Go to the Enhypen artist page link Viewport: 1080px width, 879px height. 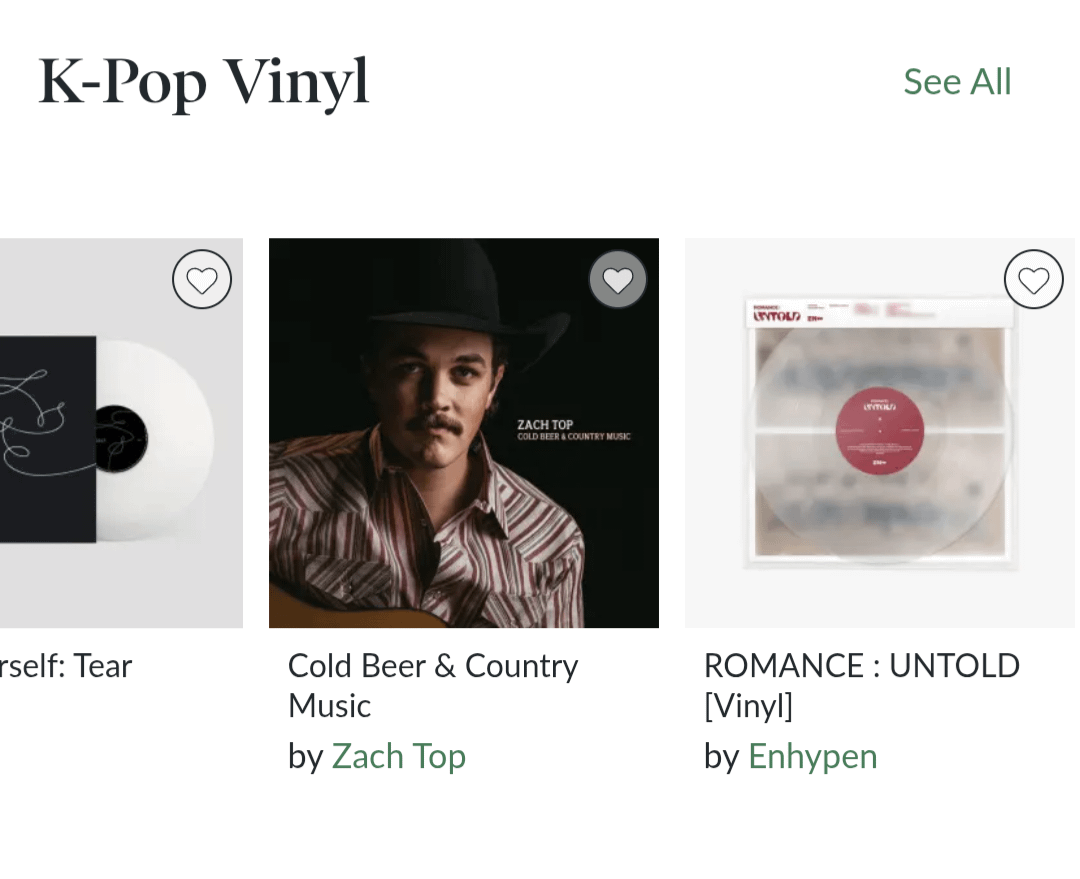812,756
